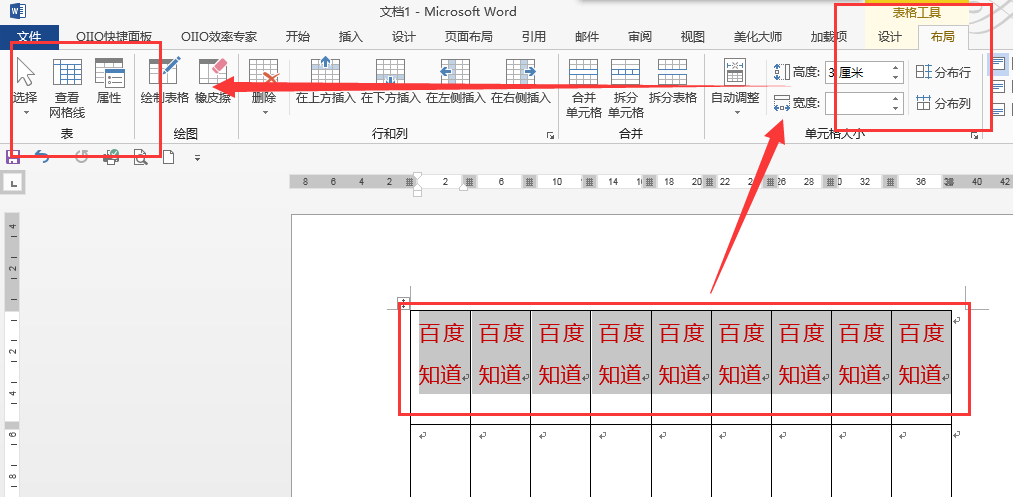Switch to the Table Tools 设计 tab
The height and width of the screenshot is (497, 1013).
coord(890,37)
